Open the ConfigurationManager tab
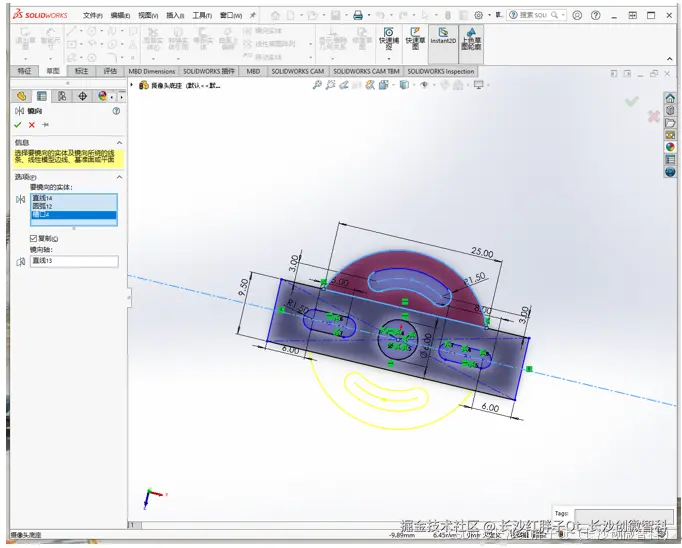Screen dimensions: 682x548 [62, 96]
